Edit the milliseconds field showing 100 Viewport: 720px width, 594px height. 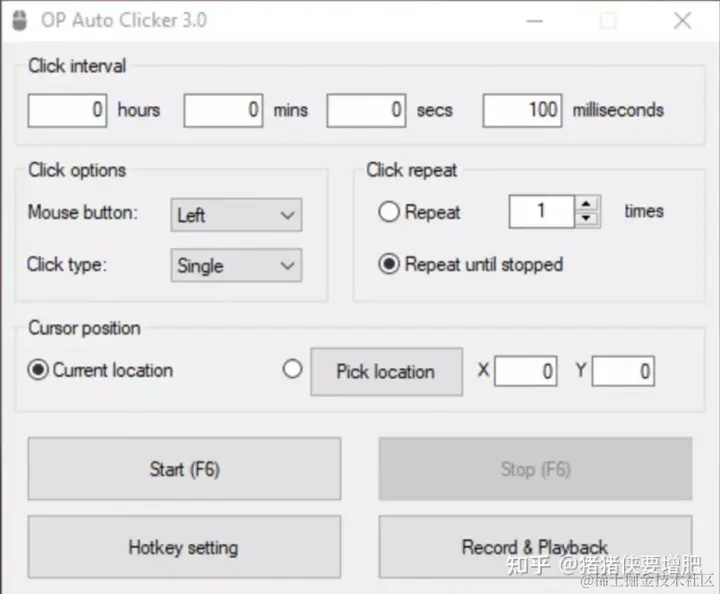pos(522,111)
